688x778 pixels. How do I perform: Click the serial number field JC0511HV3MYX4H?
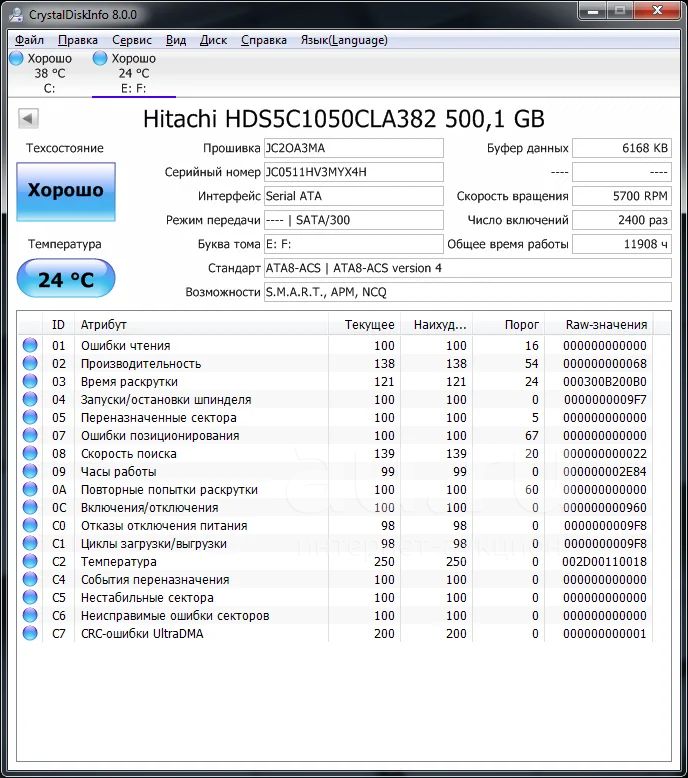(354, 172)
